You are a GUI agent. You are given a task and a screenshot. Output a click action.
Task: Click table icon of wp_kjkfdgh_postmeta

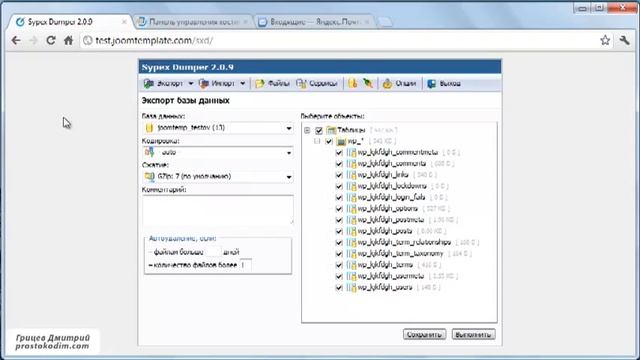[351, 220]
